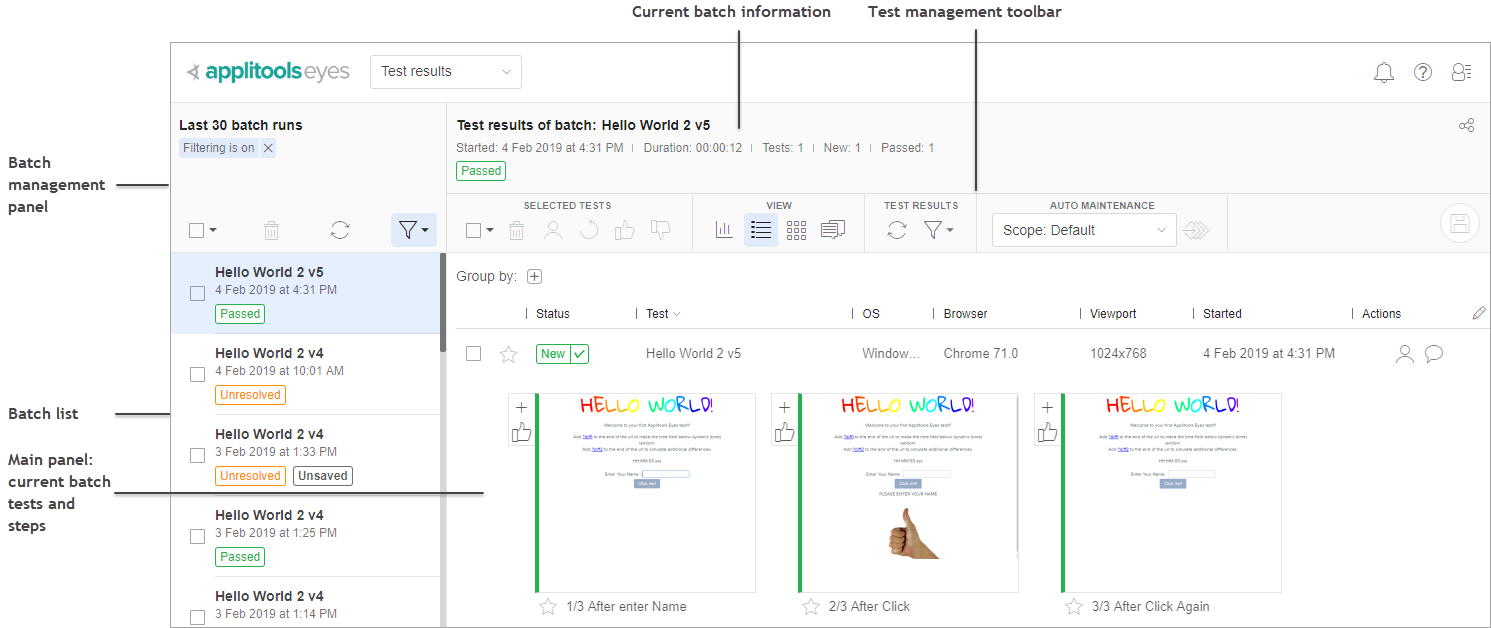Open the '2/3 After Click' step thumbnail
The width and height of the screenshot is (1491, 628).
tap(908, 493)
